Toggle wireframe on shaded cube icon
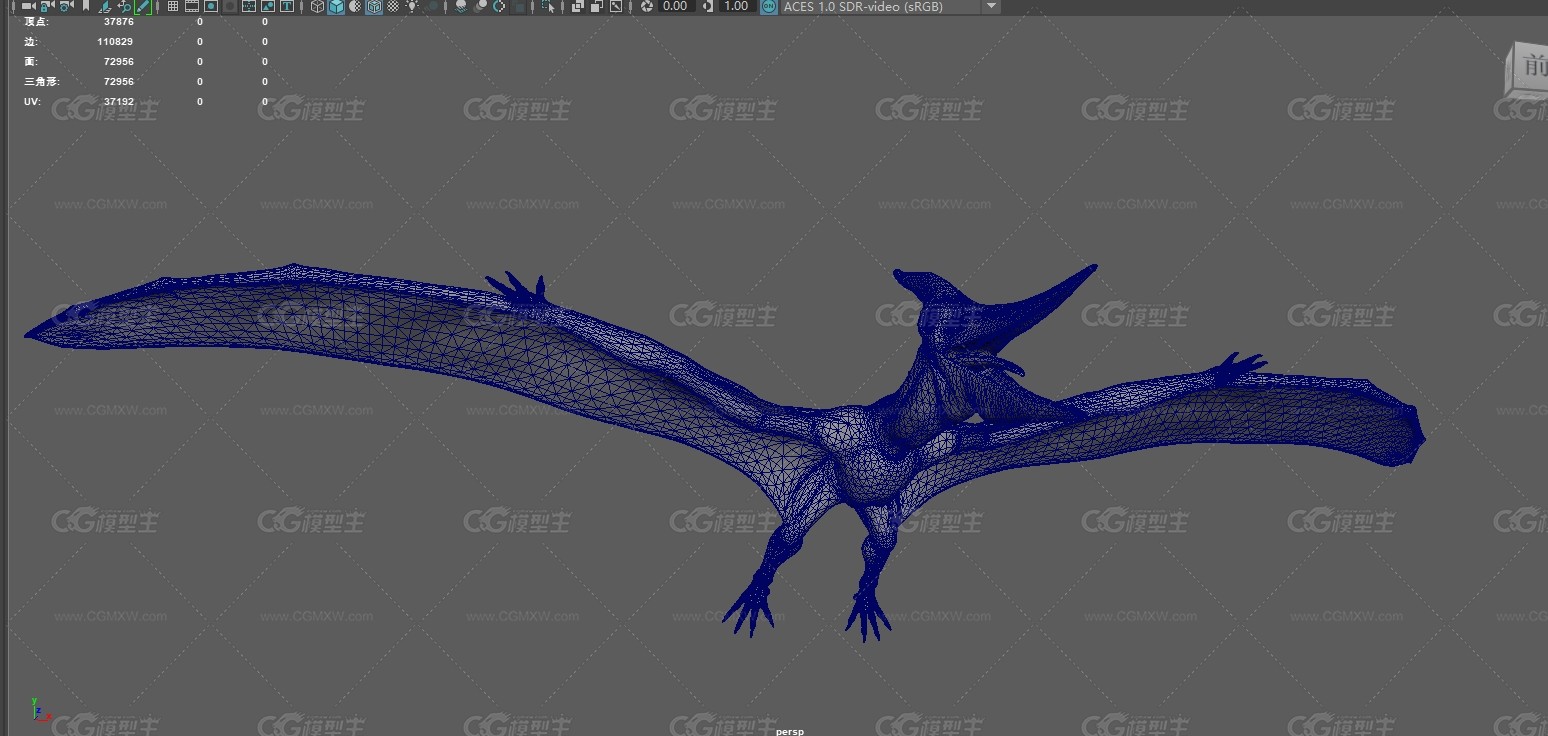Image resolution: width=1548 pixels, height=736 pixels. [374, 6]
